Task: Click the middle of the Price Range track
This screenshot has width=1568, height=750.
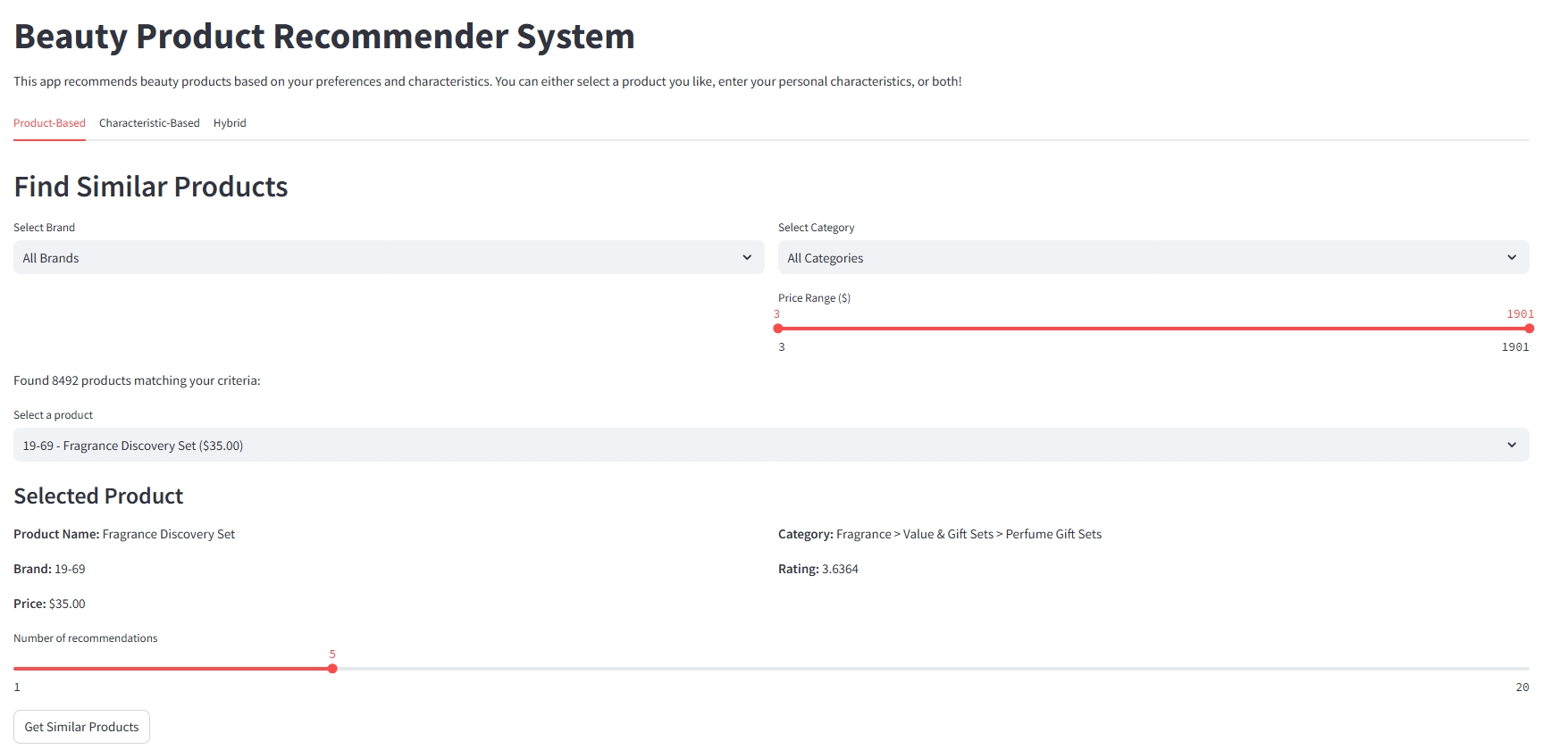Action: pos(1153,329)
